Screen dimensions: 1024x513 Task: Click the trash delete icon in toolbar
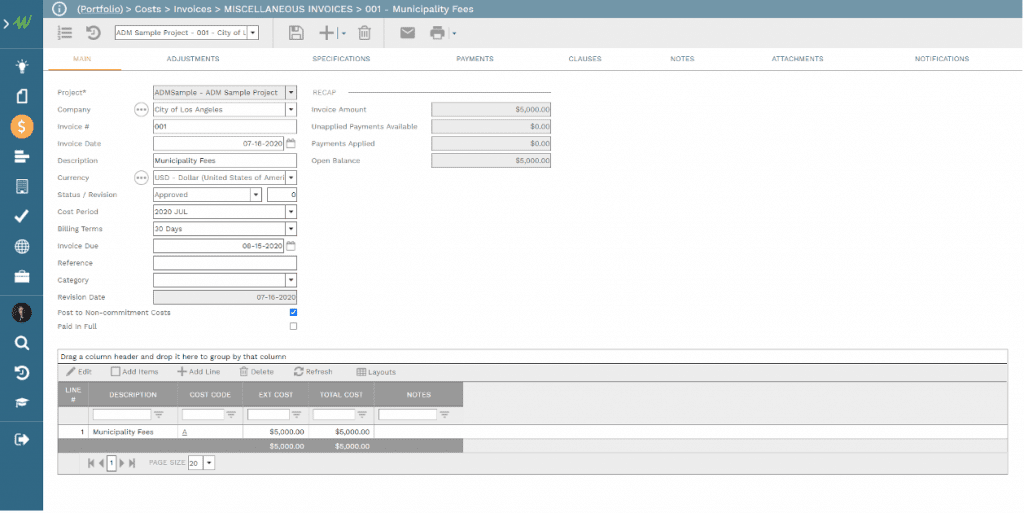(x=364, y=33)
